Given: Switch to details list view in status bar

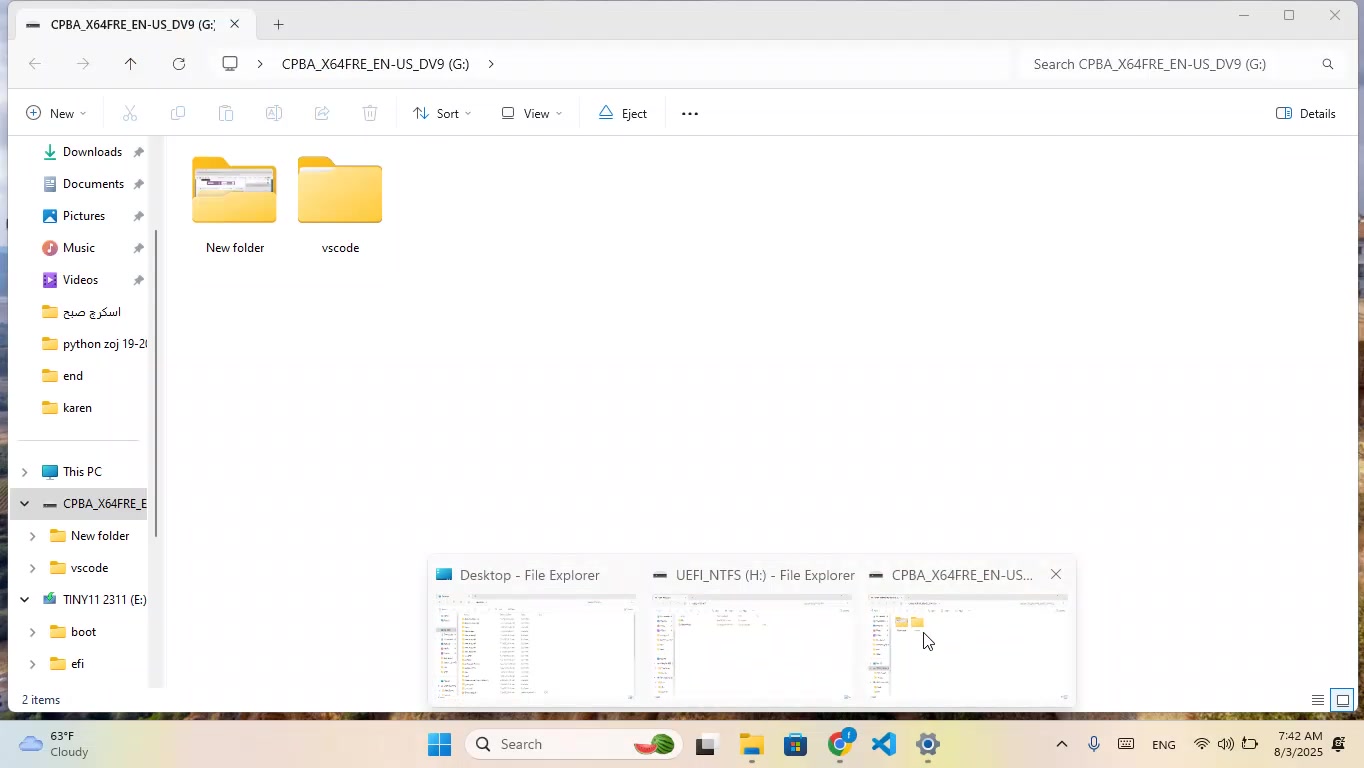Looking at the screenshot, I should tap(1318, 700).
